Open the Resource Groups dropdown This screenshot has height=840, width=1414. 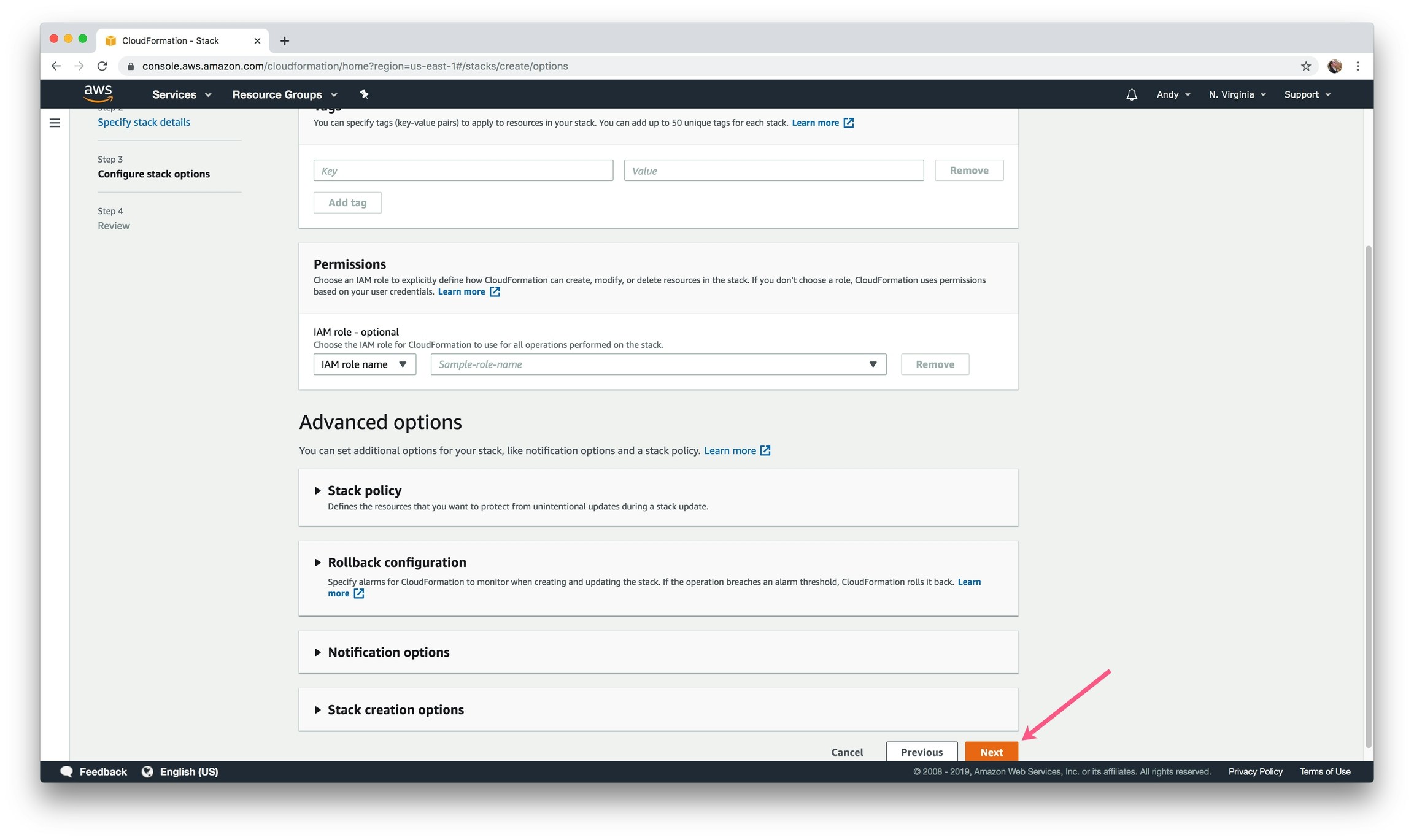[285, 94]
